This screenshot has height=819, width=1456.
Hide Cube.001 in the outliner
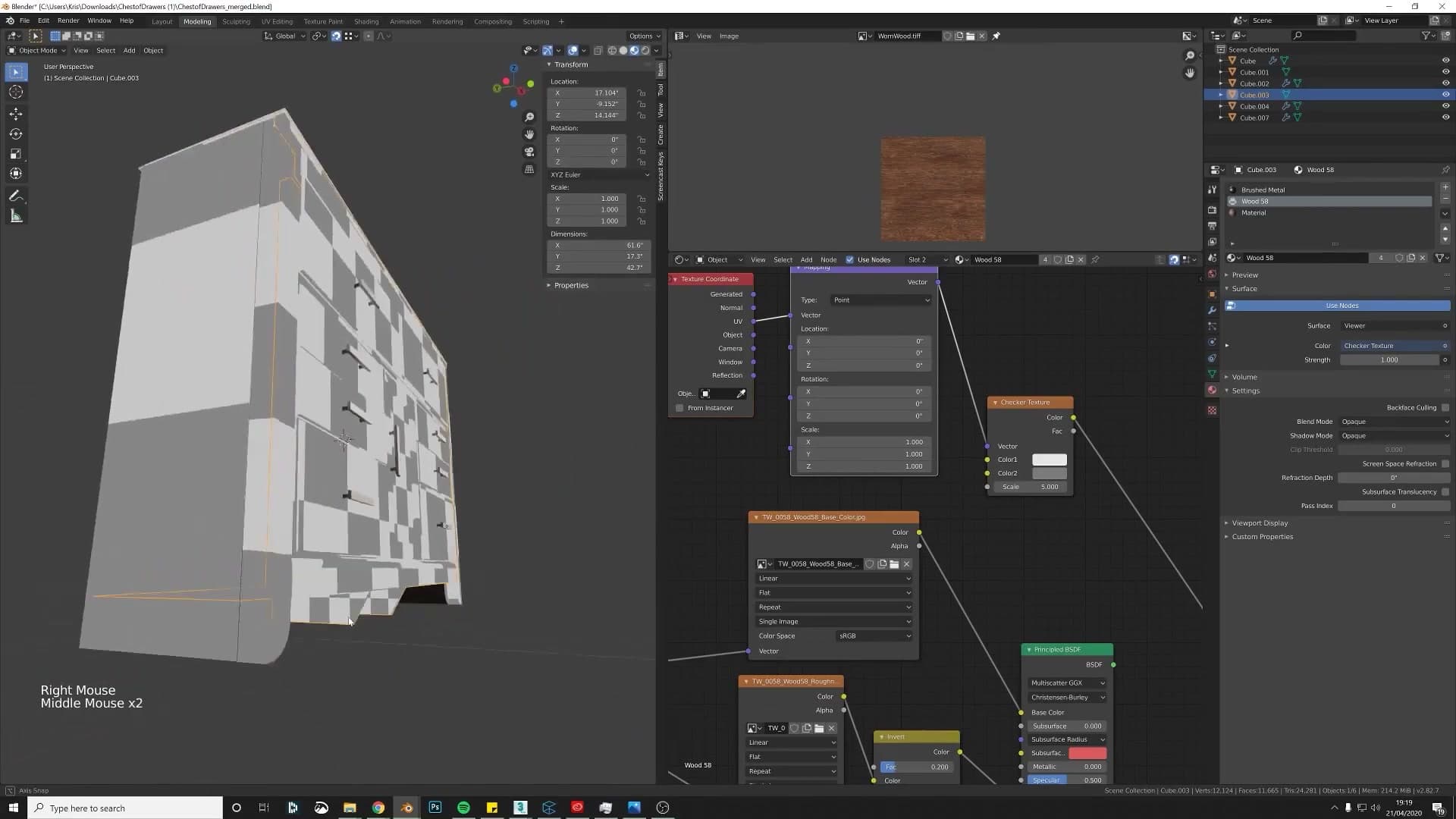pos(1445,72)
